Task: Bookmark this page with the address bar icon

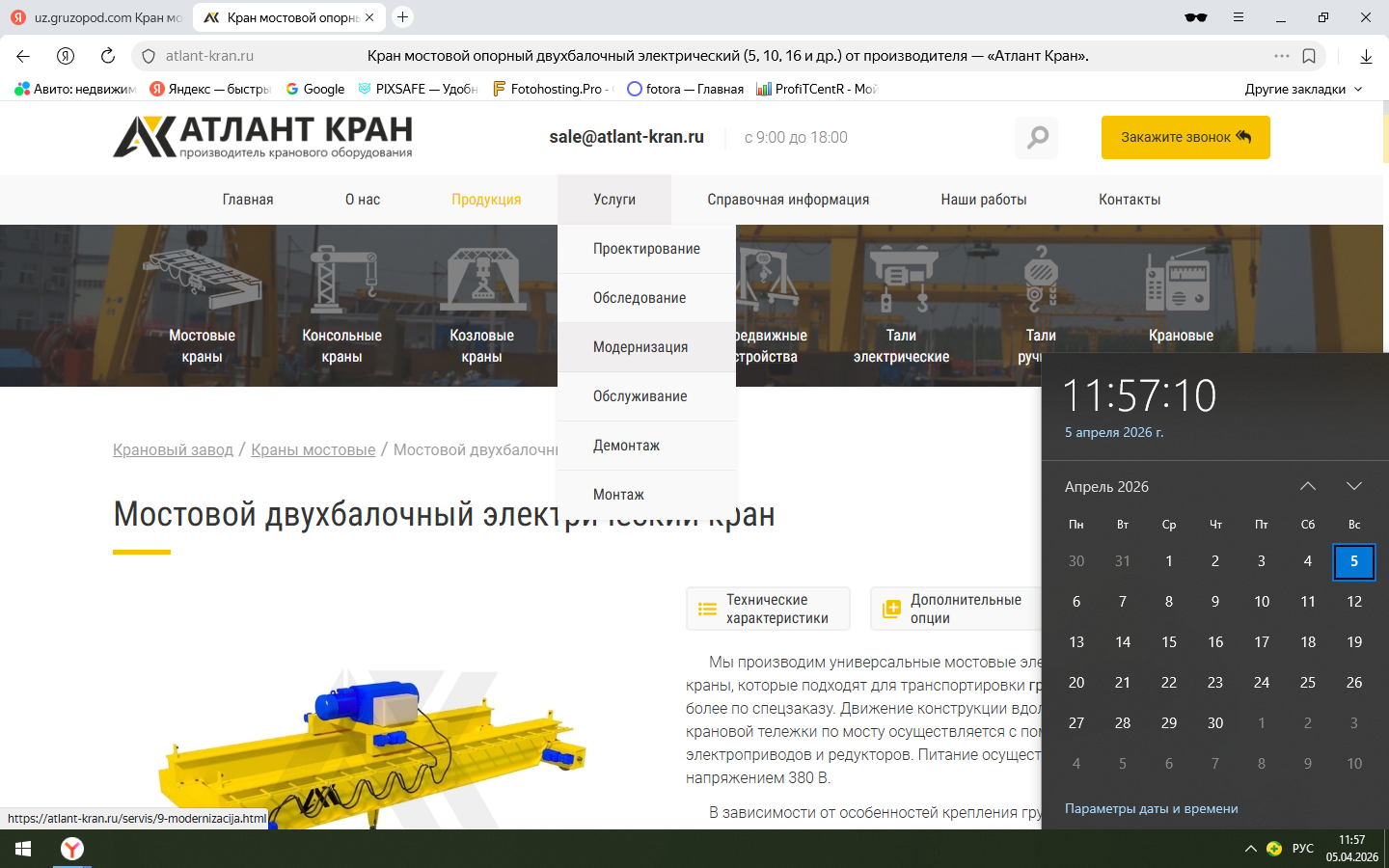Action: point(1309,56)
